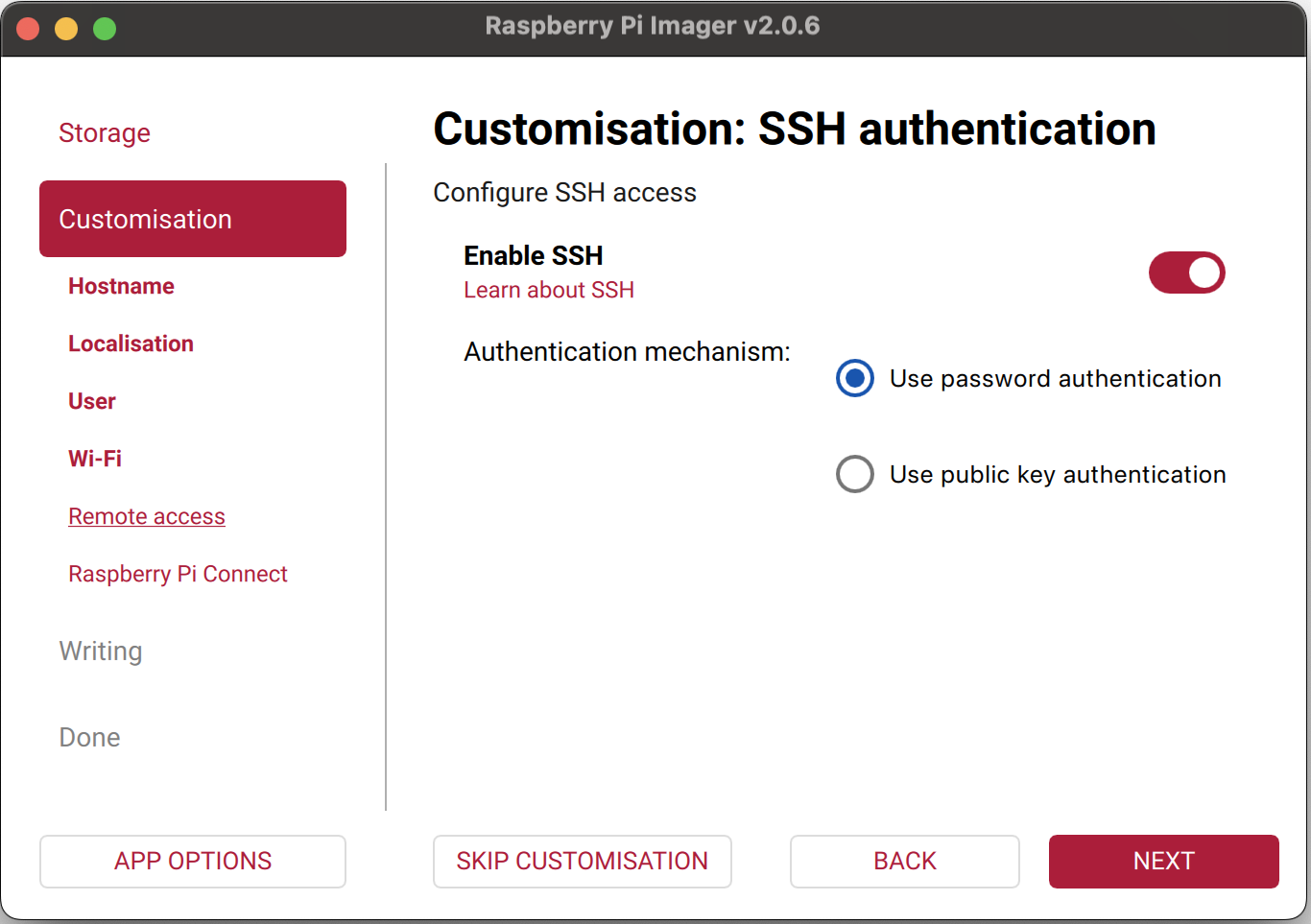Go back with the BACK button
The image size is (1311, 924).
click(905, 861)
